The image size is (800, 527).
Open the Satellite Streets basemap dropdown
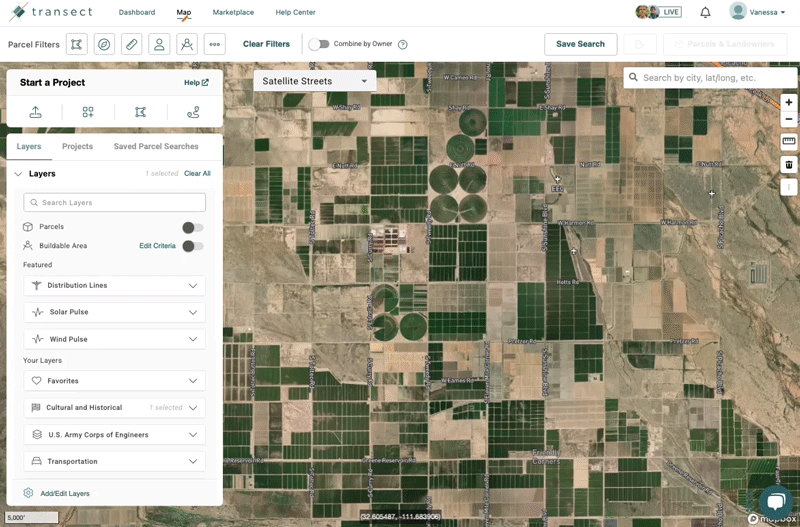click(x=314, y=81)
